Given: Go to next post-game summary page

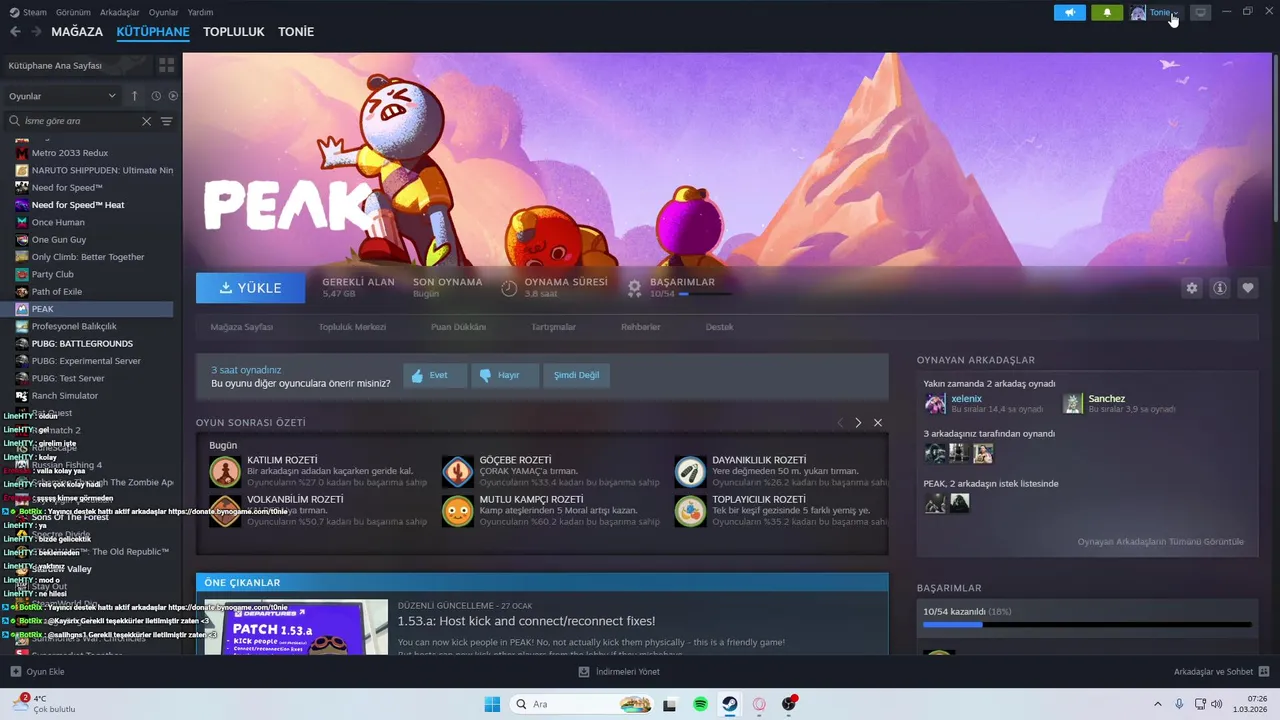Looking at the screenshot, I should tap(858, 423).
